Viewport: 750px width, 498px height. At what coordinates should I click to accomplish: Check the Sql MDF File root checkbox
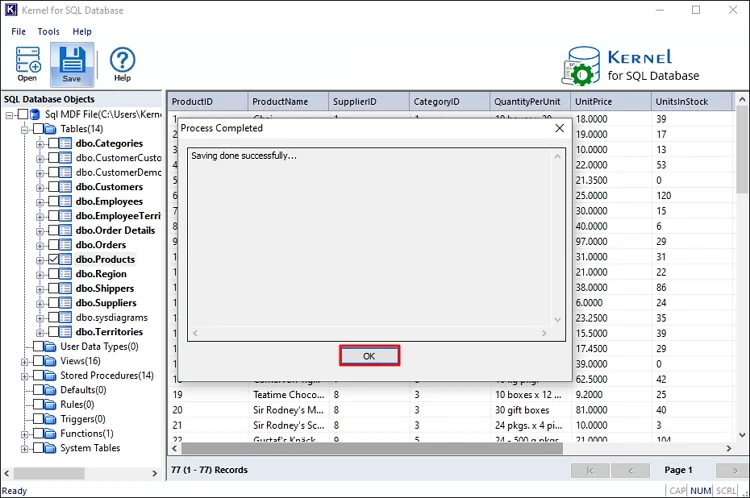23,114
